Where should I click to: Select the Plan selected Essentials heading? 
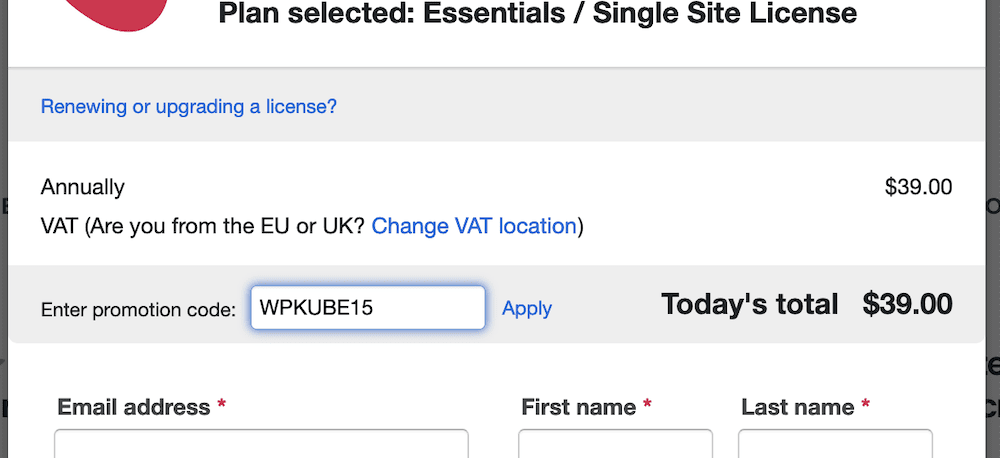[538, 13]
